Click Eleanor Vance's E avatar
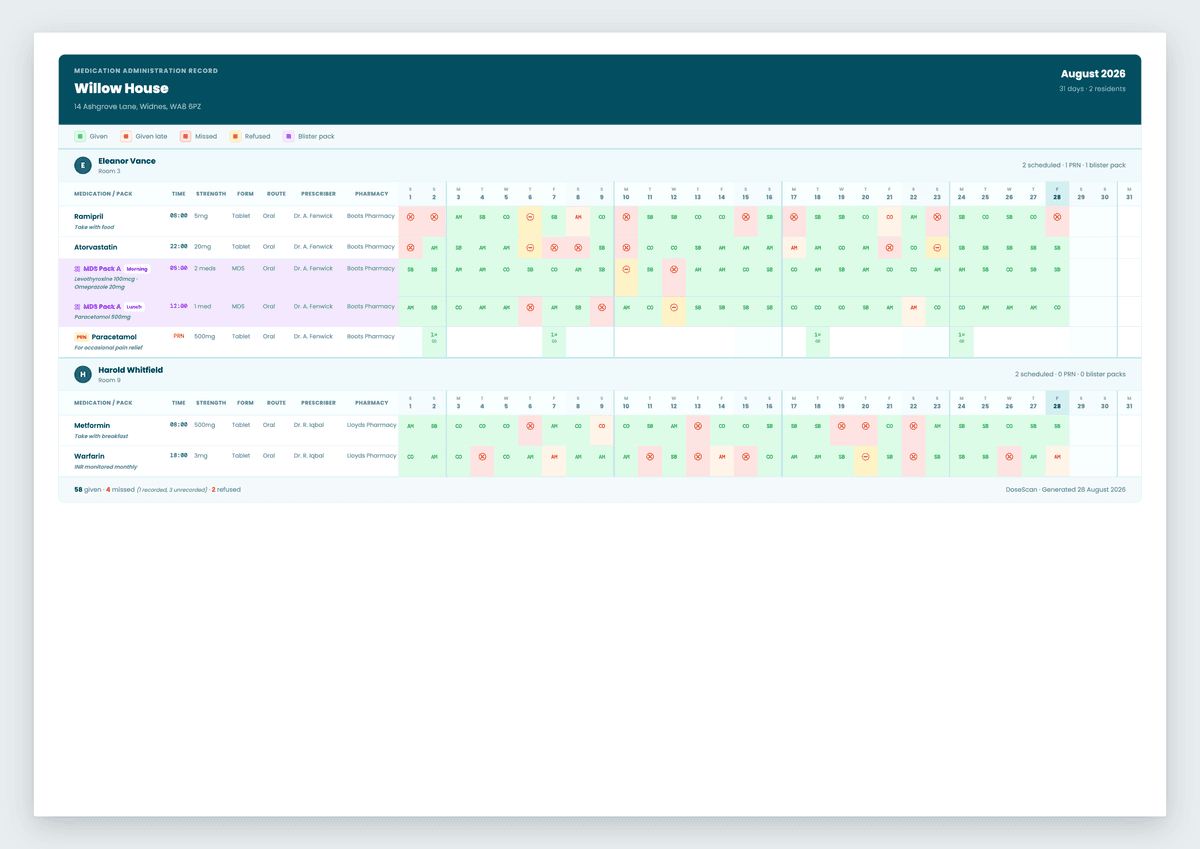Viewport: 1200px width, 849px height. 83,165
